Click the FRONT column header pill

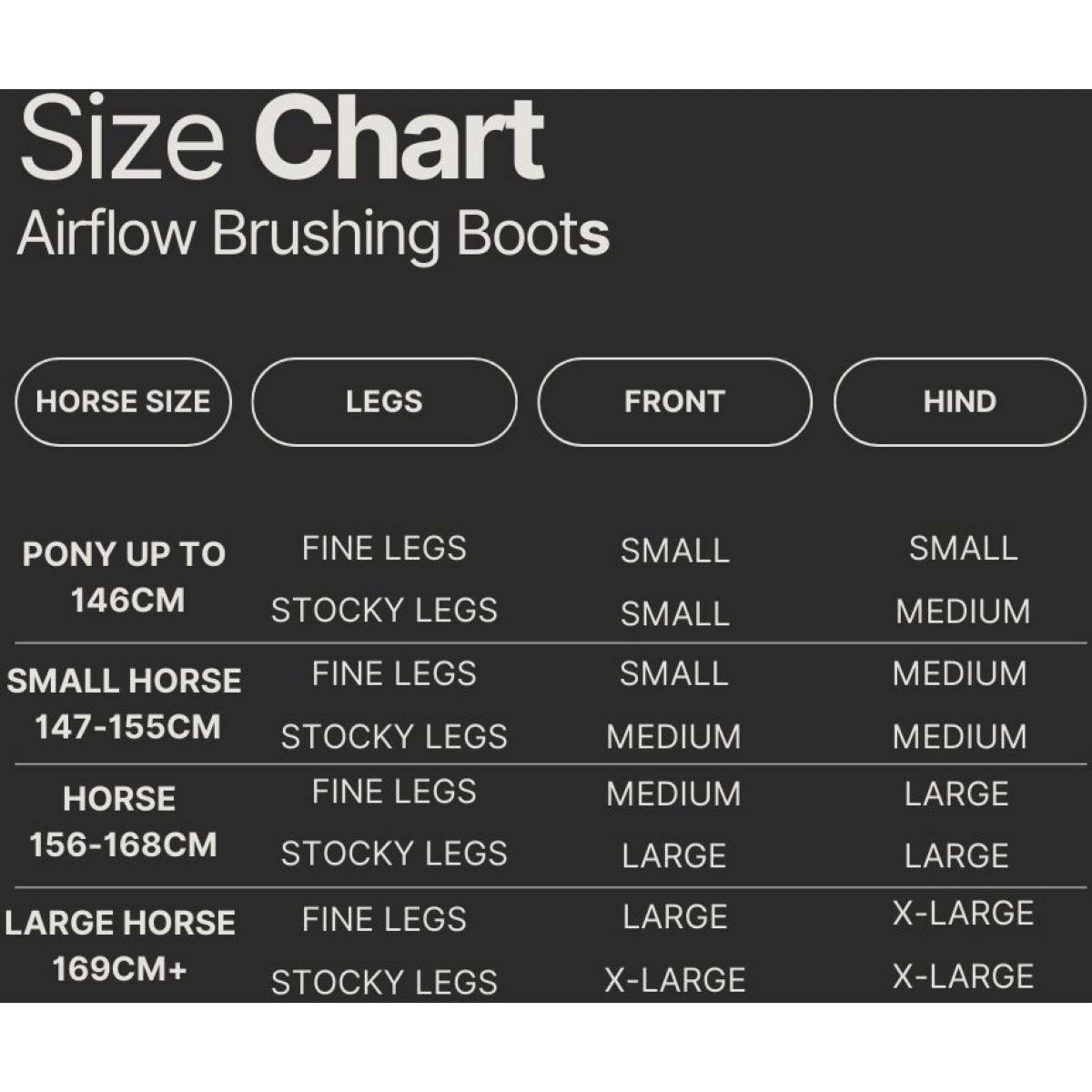pyautogui.click(x=674, y=401)
